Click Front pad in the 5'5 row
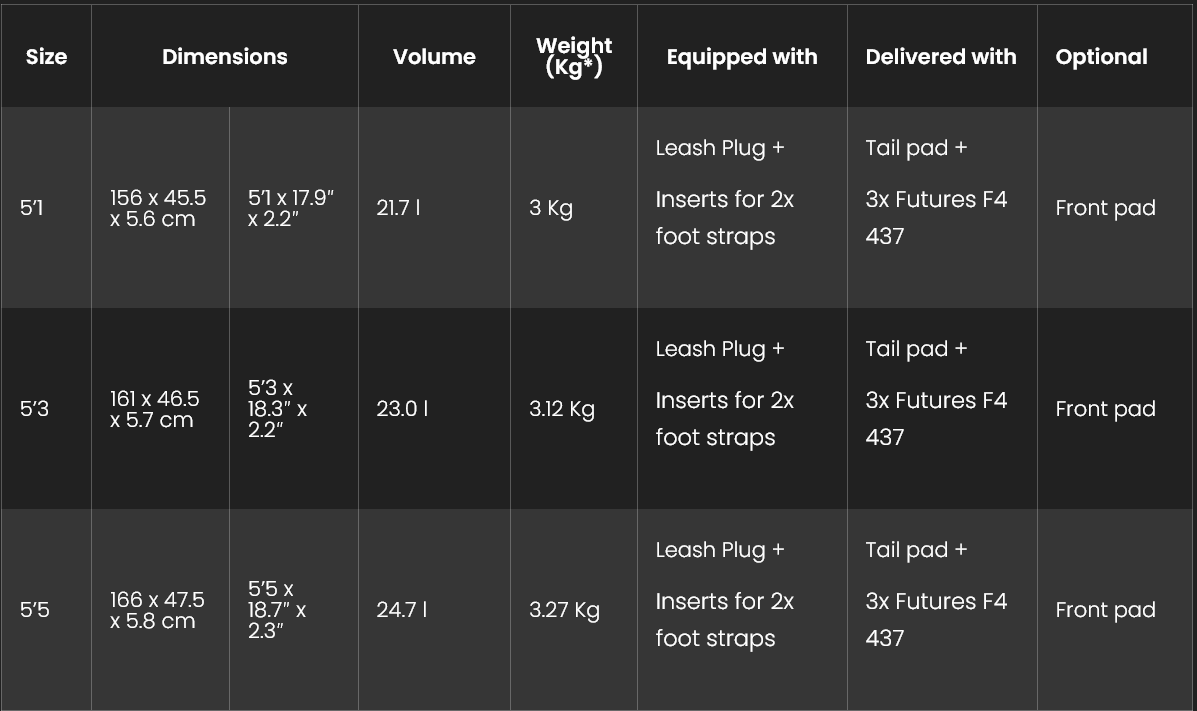Screen dimensions: 1197x711 [1105, 609]
